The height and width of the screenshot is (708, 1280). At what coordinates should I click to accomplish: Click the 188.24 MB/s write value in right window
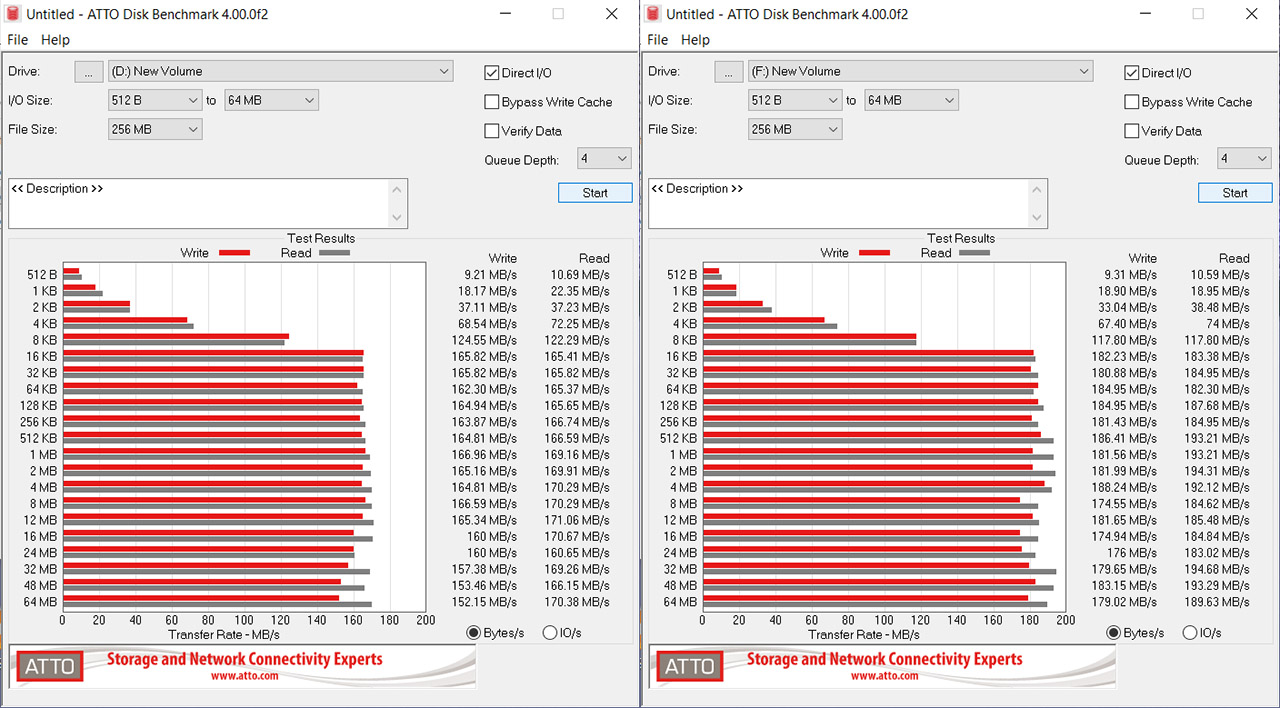point(1124,488)
